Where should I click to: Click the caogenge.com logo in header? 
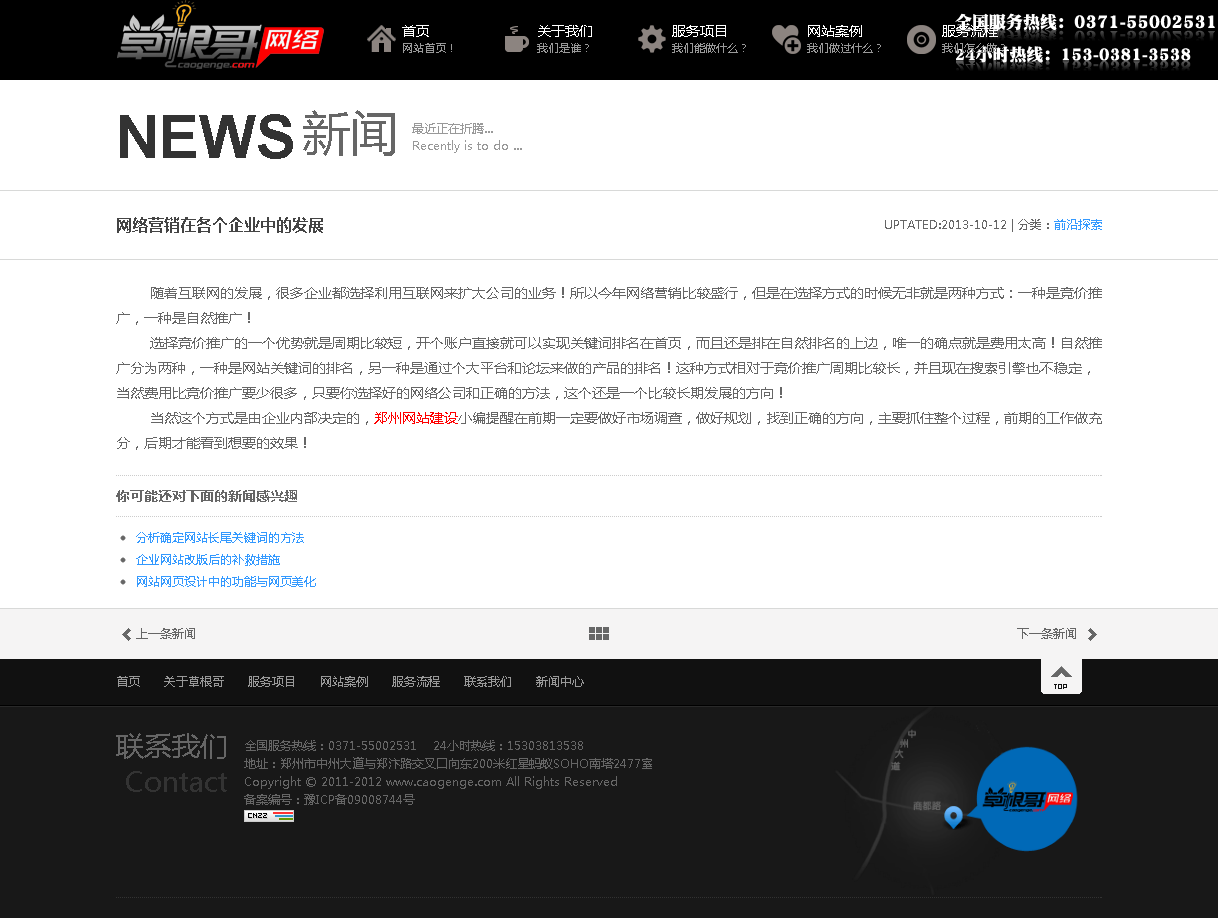coord(220,40)
